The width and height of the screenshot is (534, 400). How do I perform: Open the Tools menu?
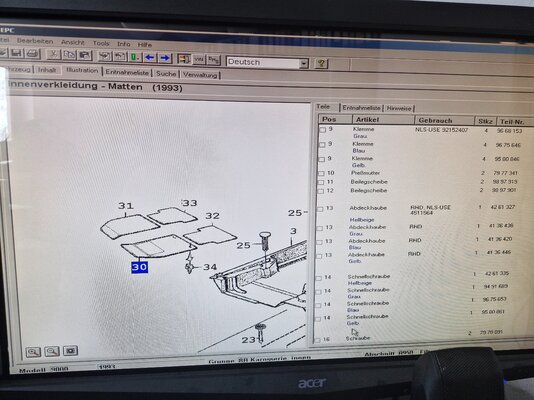coord(101,43)
